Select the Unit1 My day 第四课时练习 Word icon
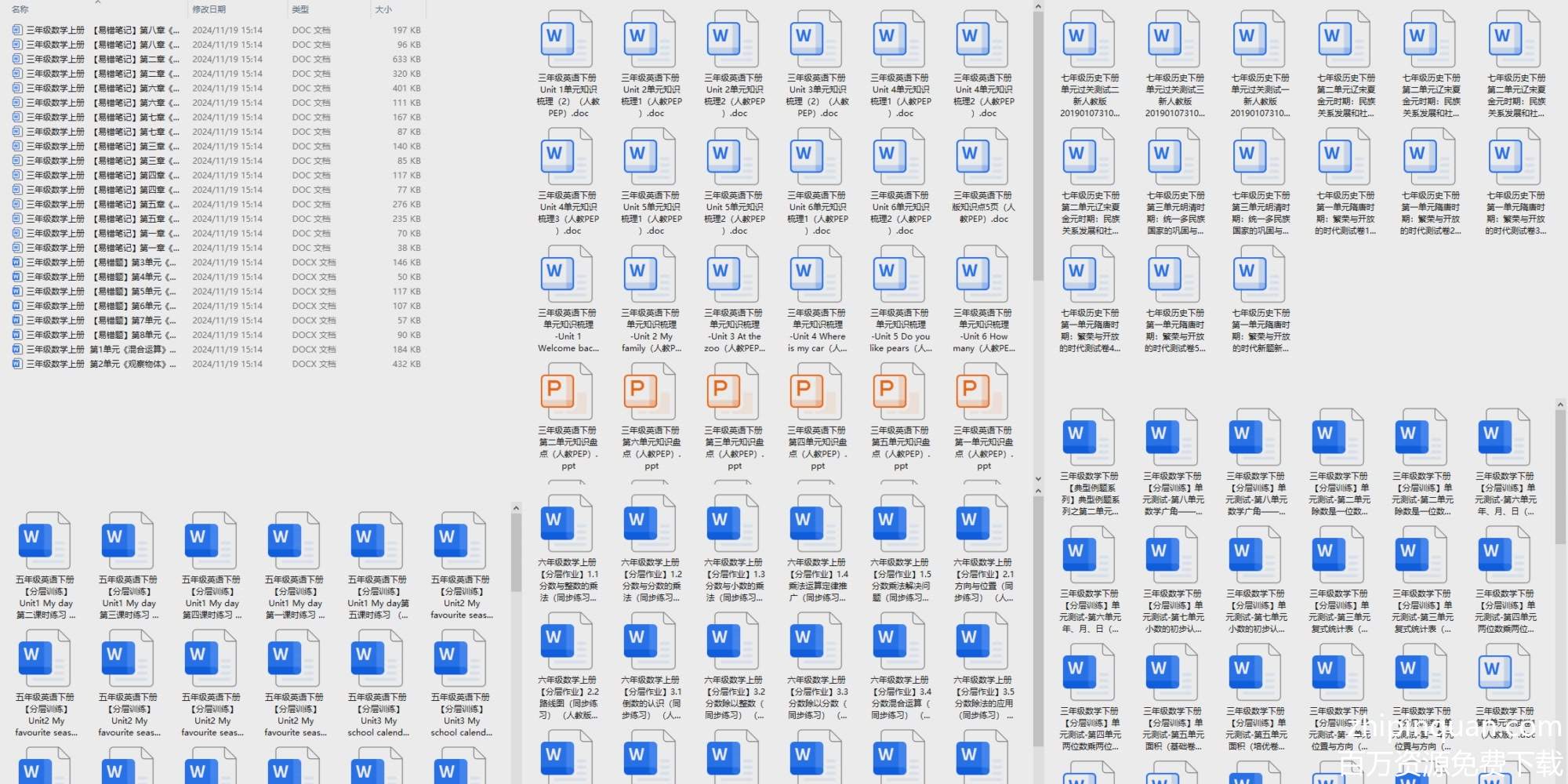 tap(210, 541)
